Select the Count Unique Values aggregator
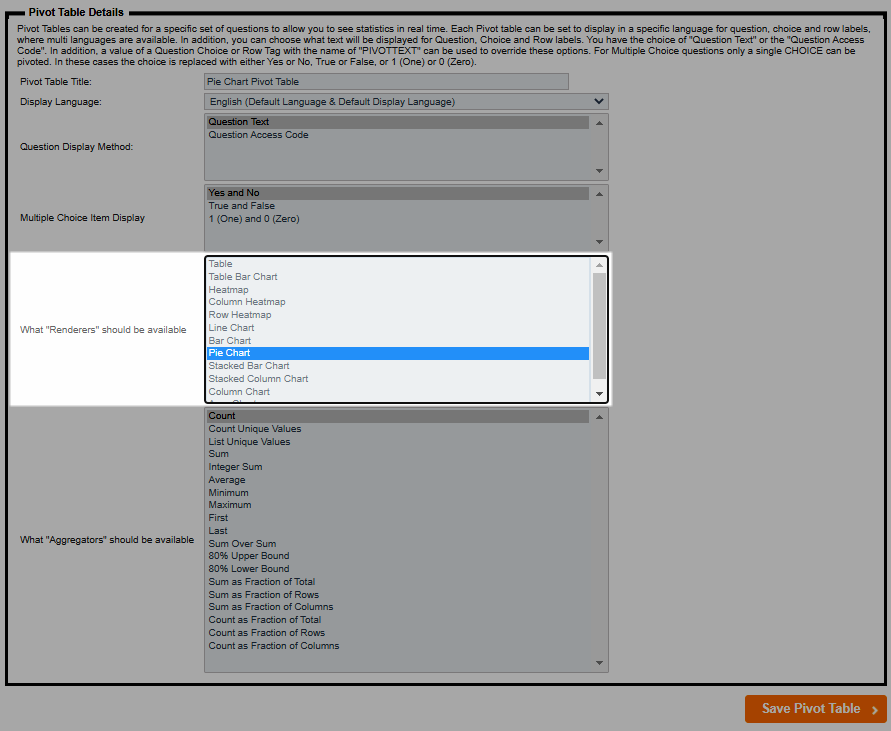This screenshot has height=731, width=891. pos(254,429)
